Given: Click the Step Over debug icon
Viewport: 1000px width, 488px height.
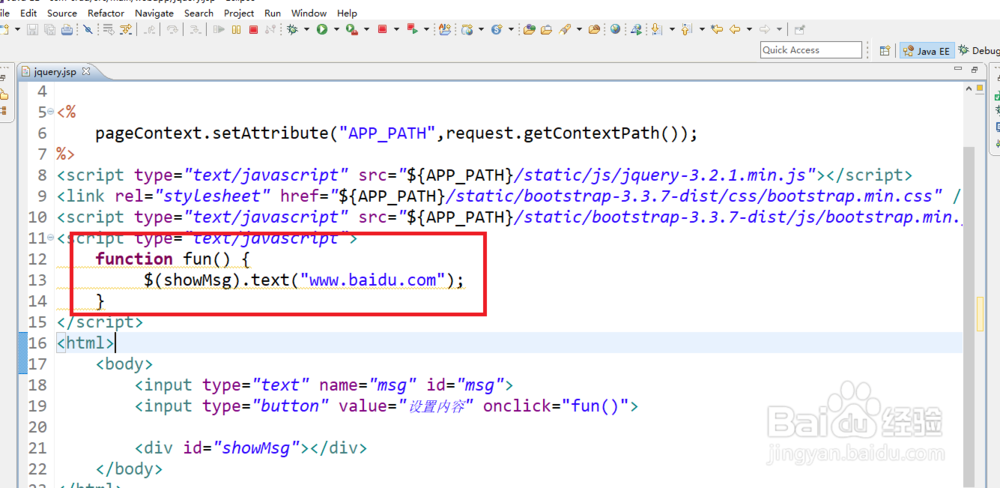Looking at the screenshot, I should click(x=172, y=29).
